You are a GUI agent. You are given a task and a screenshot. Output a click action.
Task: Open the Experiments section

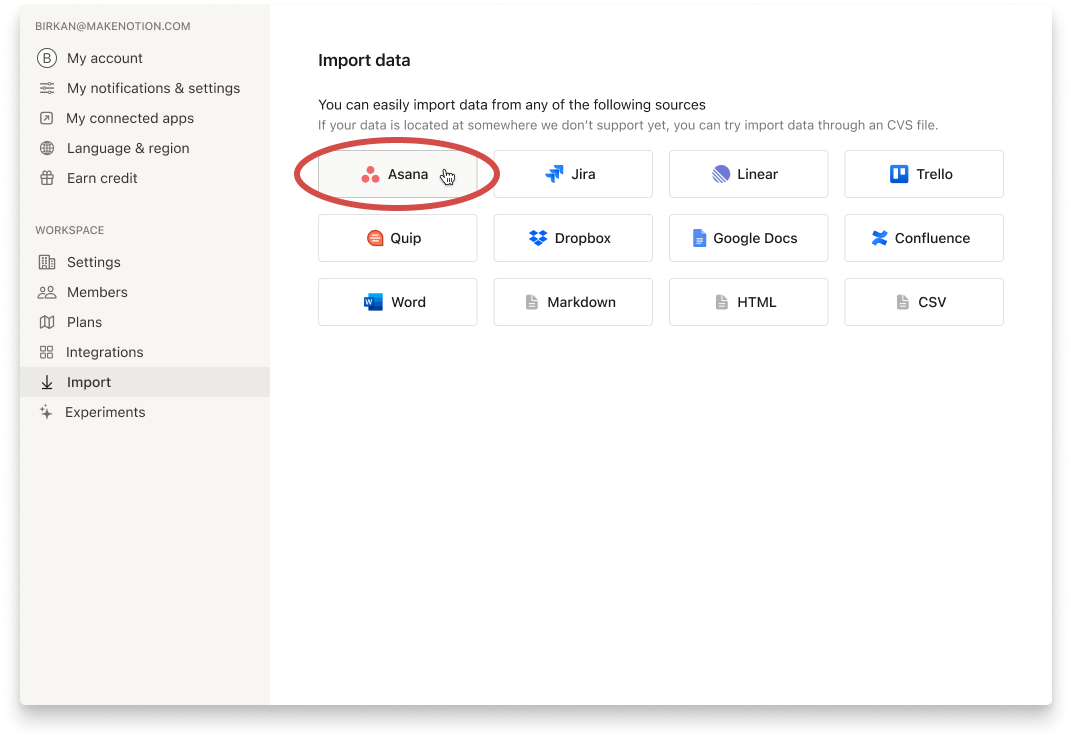tap(105, 412)
